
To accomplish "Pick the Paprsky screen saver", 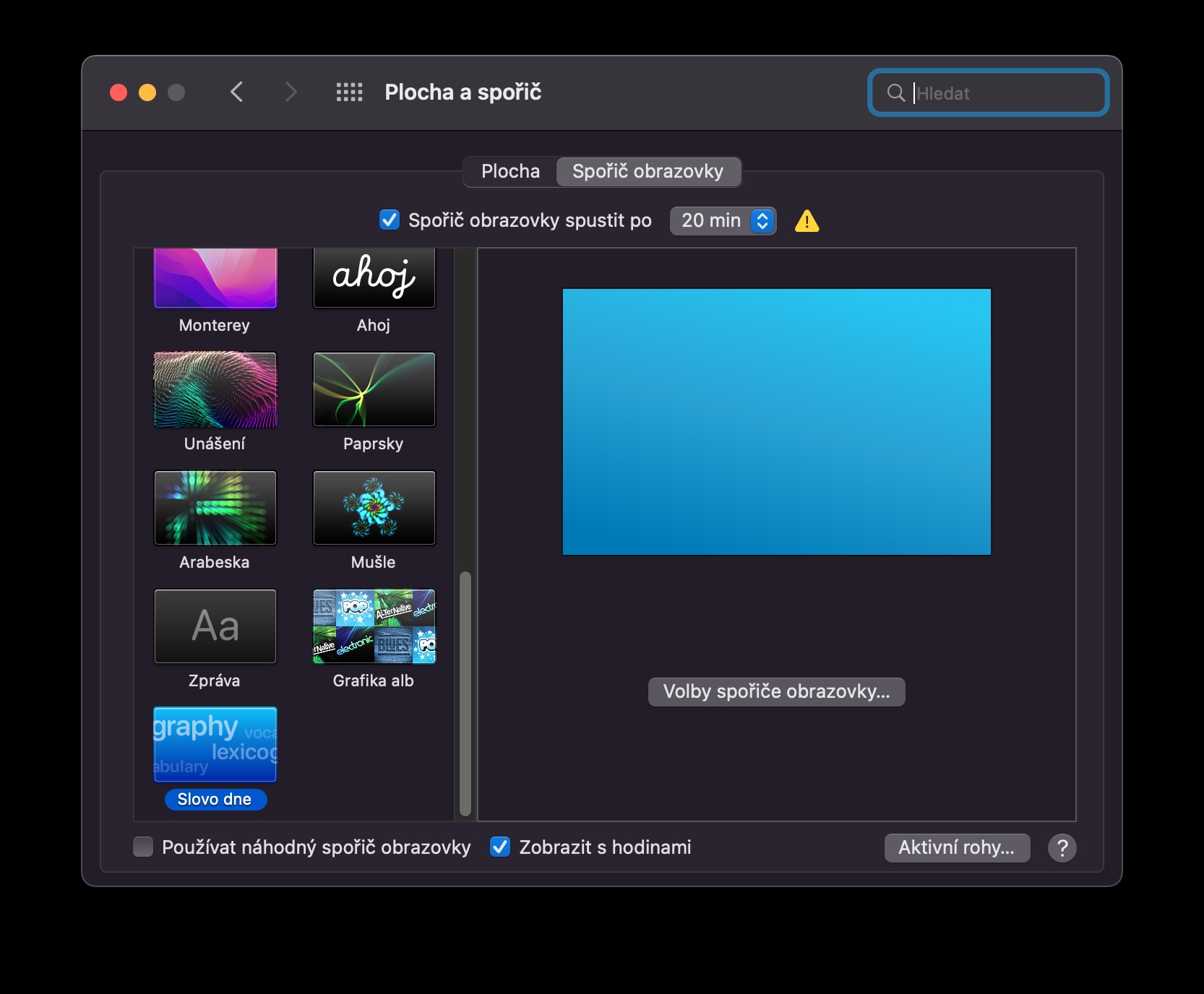I will (x=374, y=390).
